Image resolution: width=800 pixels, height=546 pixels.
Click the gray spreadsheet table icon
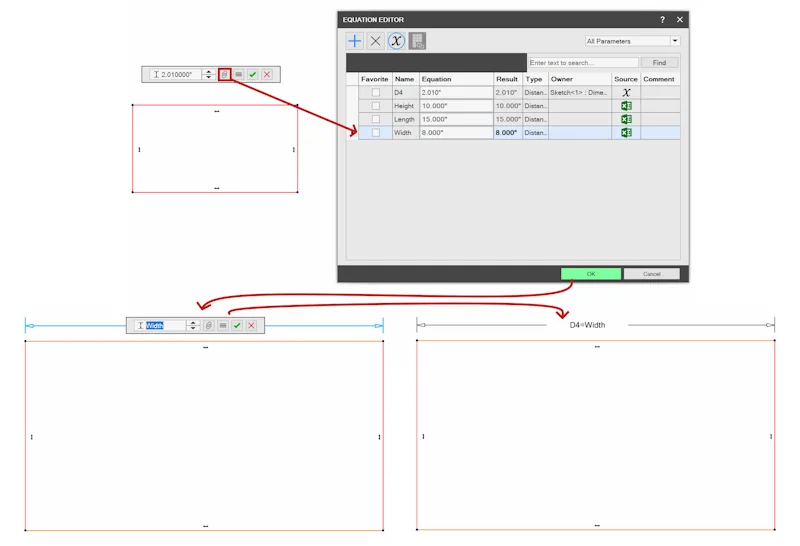417,41
